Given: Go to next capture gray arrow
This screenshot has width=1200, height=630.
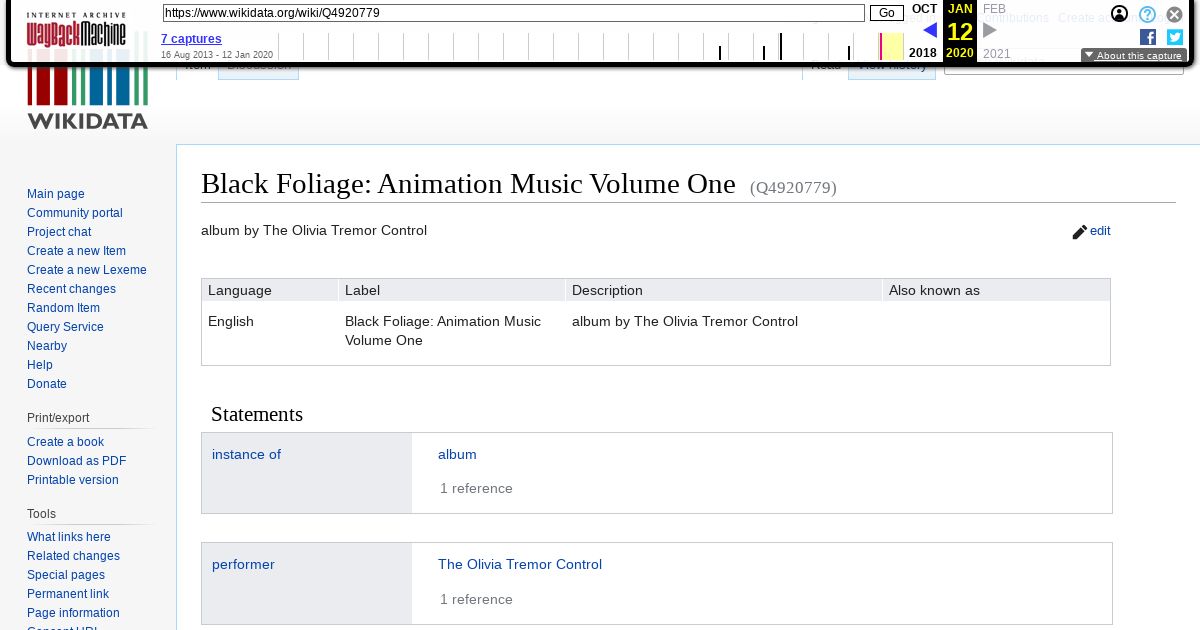Looking at the screenshot, I should coord(990,31).
